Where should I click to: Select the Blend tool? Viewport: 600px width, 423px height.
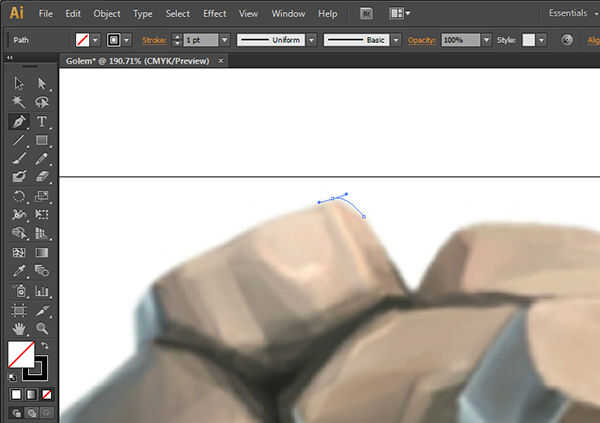[41, 271]
